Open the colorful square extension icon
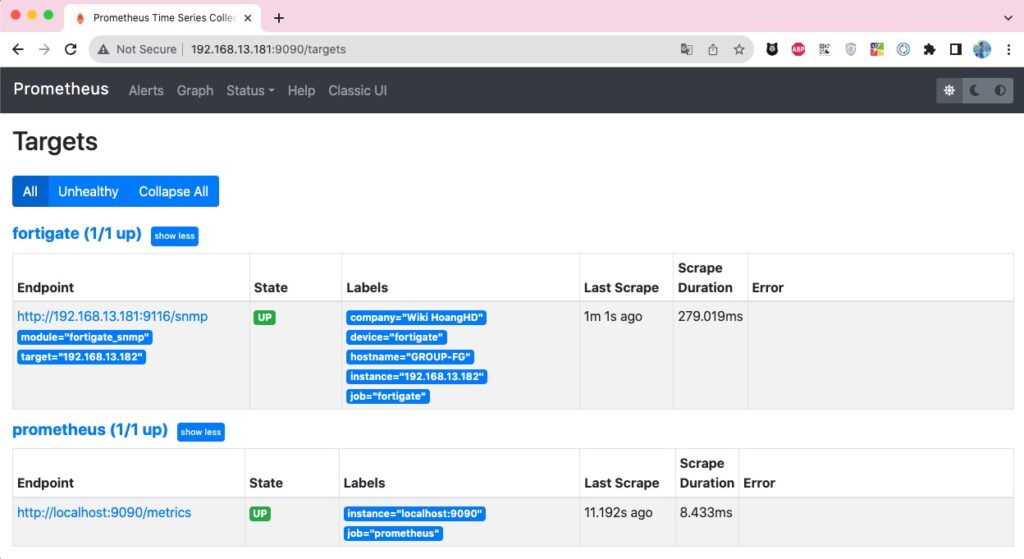The width and height of the screenshot is (1024, 559). (876, 49)
